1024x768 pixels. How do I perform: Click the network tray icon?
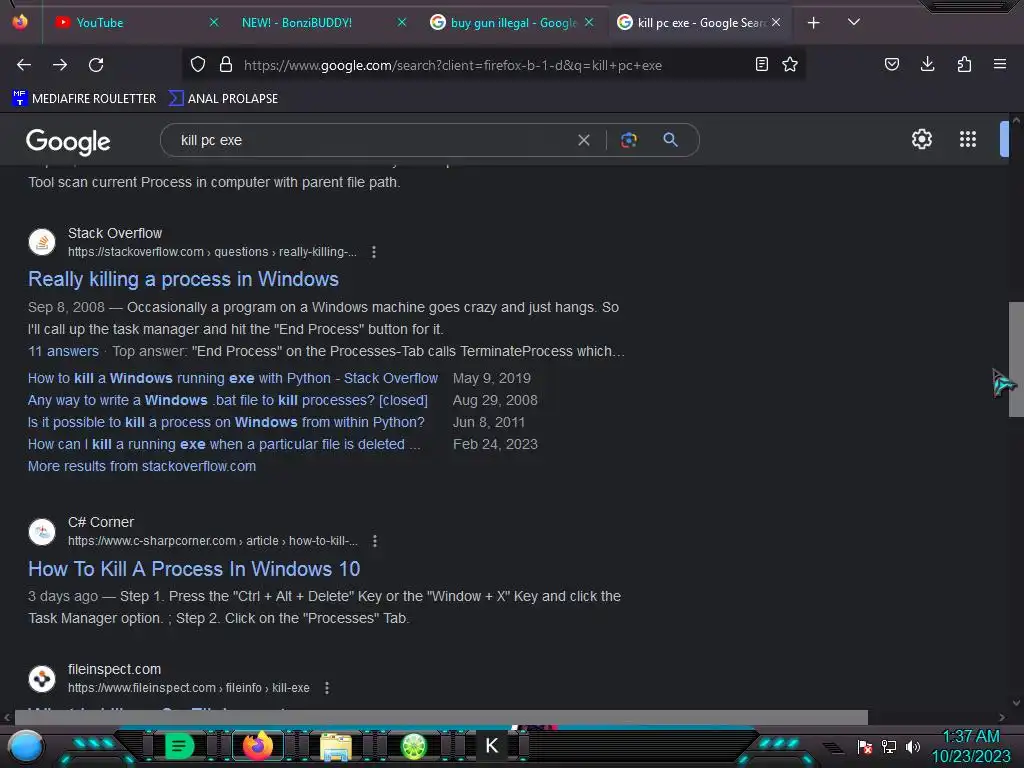pyautogui.click(x=889, y=746)
